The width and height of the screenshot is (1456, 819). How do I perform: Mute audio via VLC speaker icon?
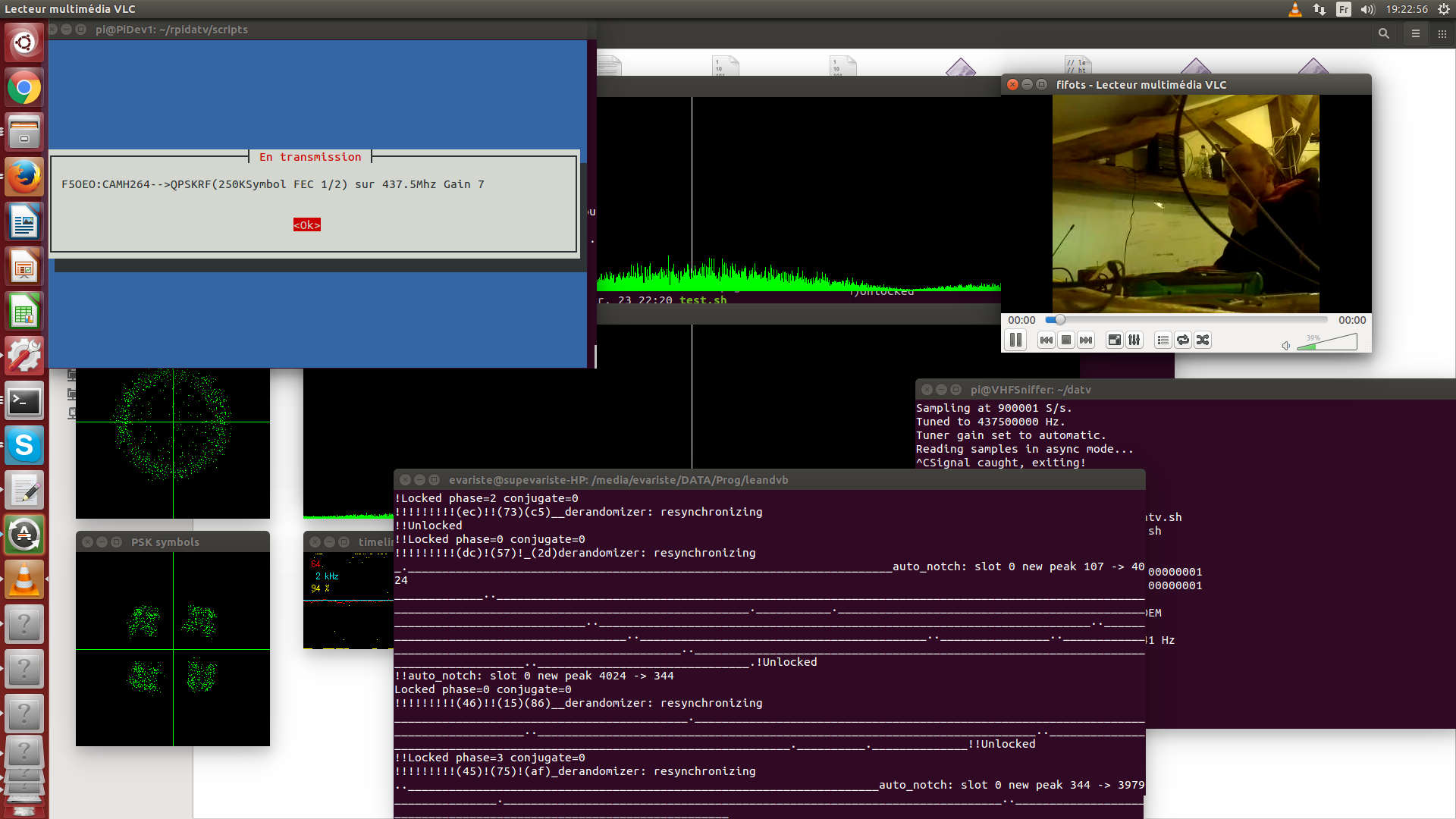(x=1285, y=346)
